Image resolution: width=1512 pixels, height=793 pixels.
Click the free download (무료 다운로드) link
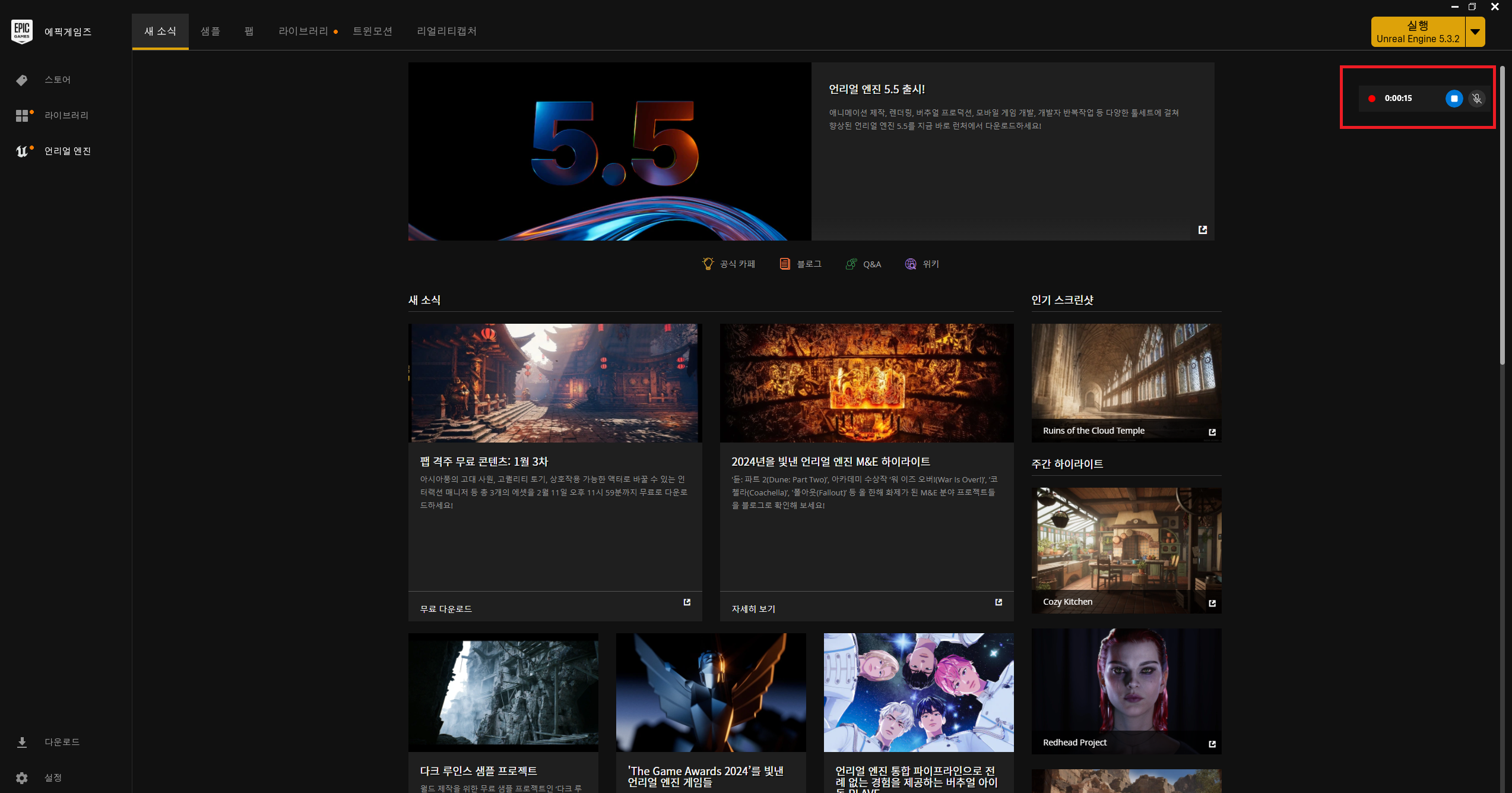point(446,609)
